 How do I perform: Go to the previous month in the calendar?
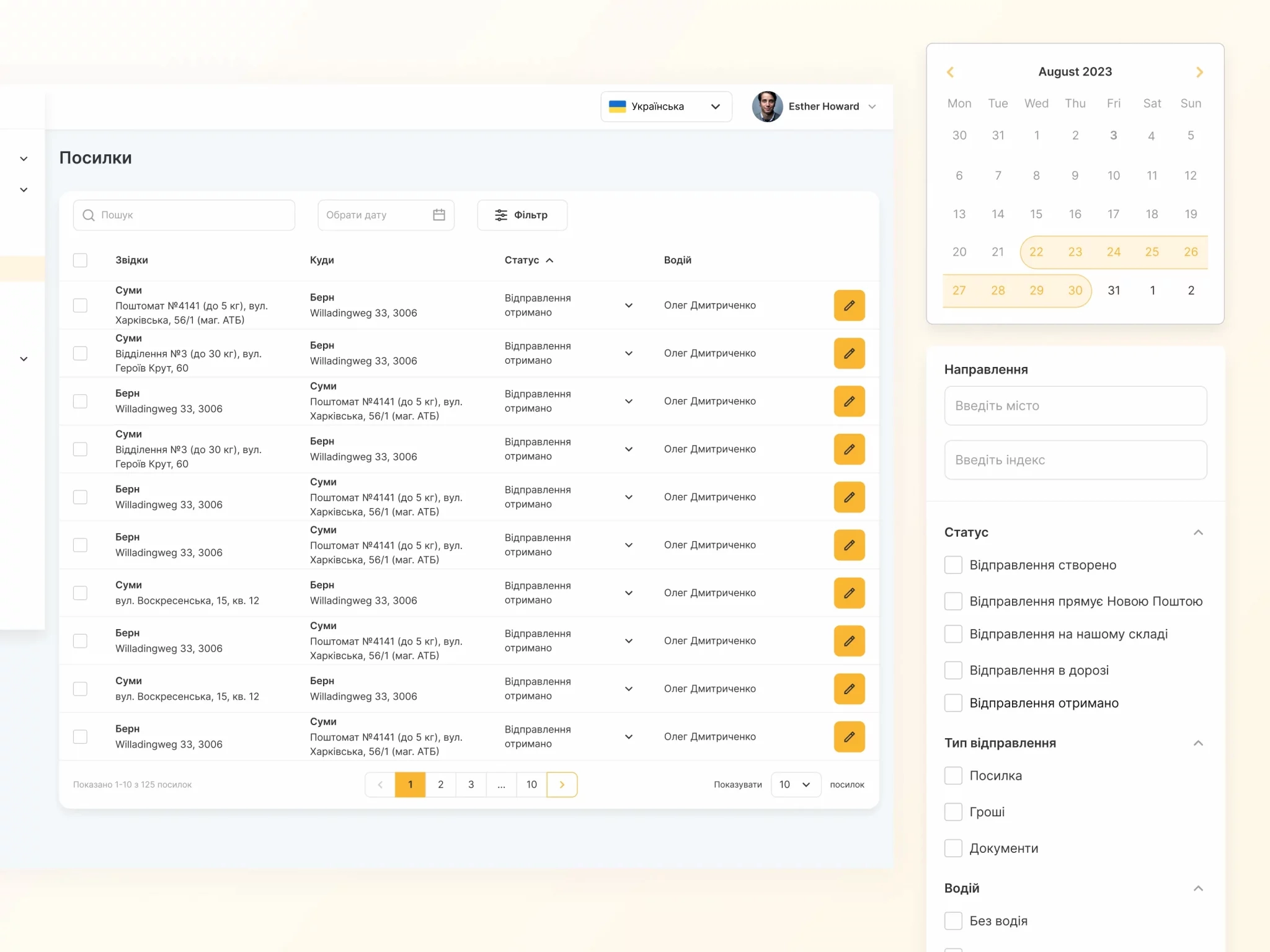click(x=950, y=73)
